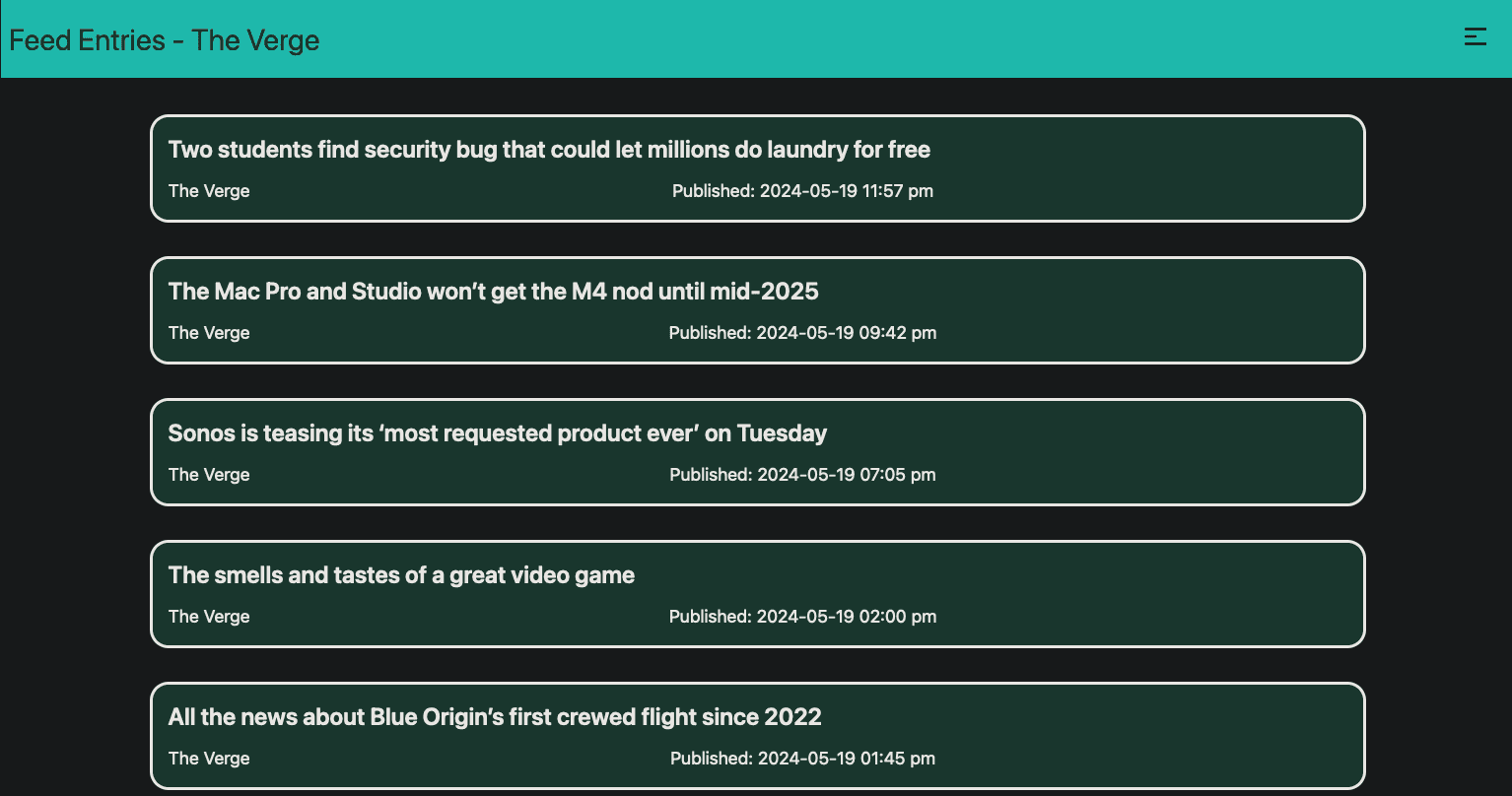This screenshot has height=796, width=1512.
Task: Open the Blue Origin crewed flight headline
Action: (x=494, y=717)
